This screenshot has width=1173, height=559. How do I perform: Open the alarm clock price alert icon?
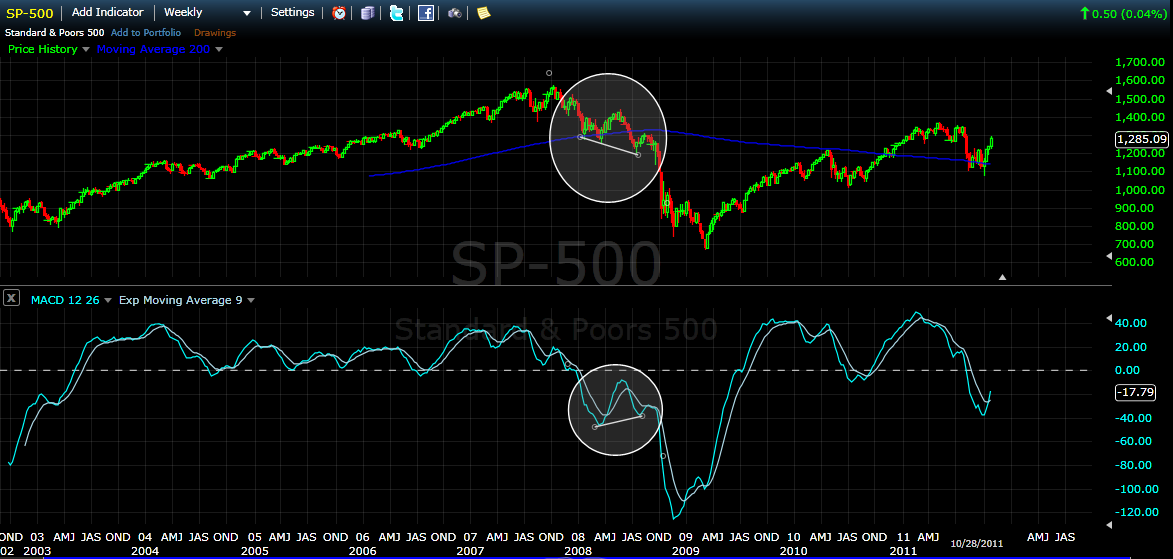tap(339, 13)
